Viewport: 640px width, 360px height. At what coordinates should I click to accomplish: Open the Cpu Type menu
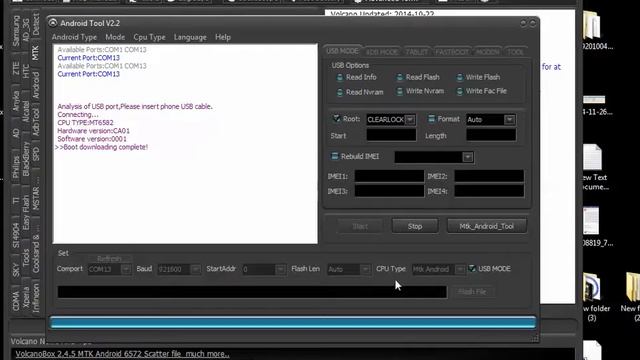(149, 37)
